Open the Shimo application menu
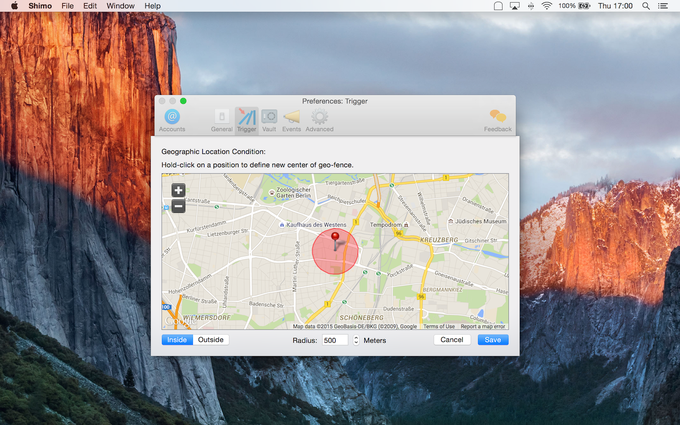The height and width of the screenshot is (425, 680). [x=40, y=6]
